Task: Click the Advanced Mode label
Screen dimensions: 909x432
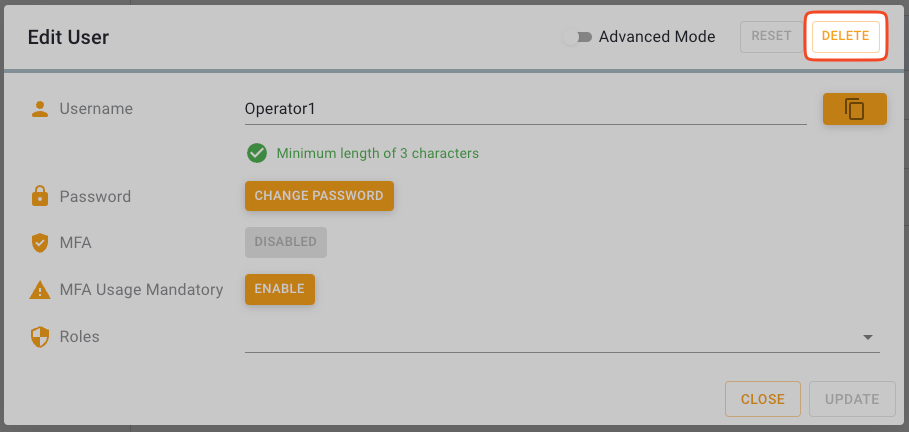Action: 657,37
